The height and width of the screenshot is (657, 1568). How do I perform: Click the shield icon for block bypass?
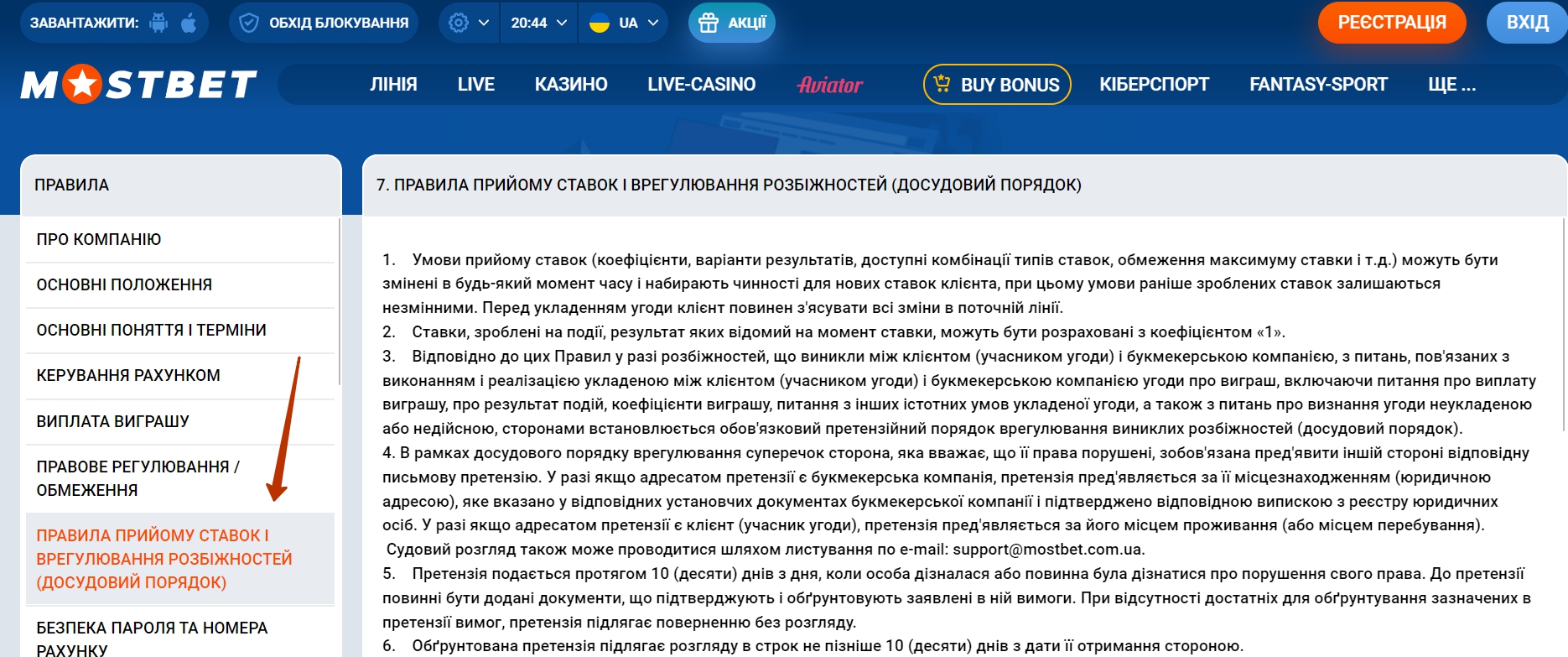point(249,23)
